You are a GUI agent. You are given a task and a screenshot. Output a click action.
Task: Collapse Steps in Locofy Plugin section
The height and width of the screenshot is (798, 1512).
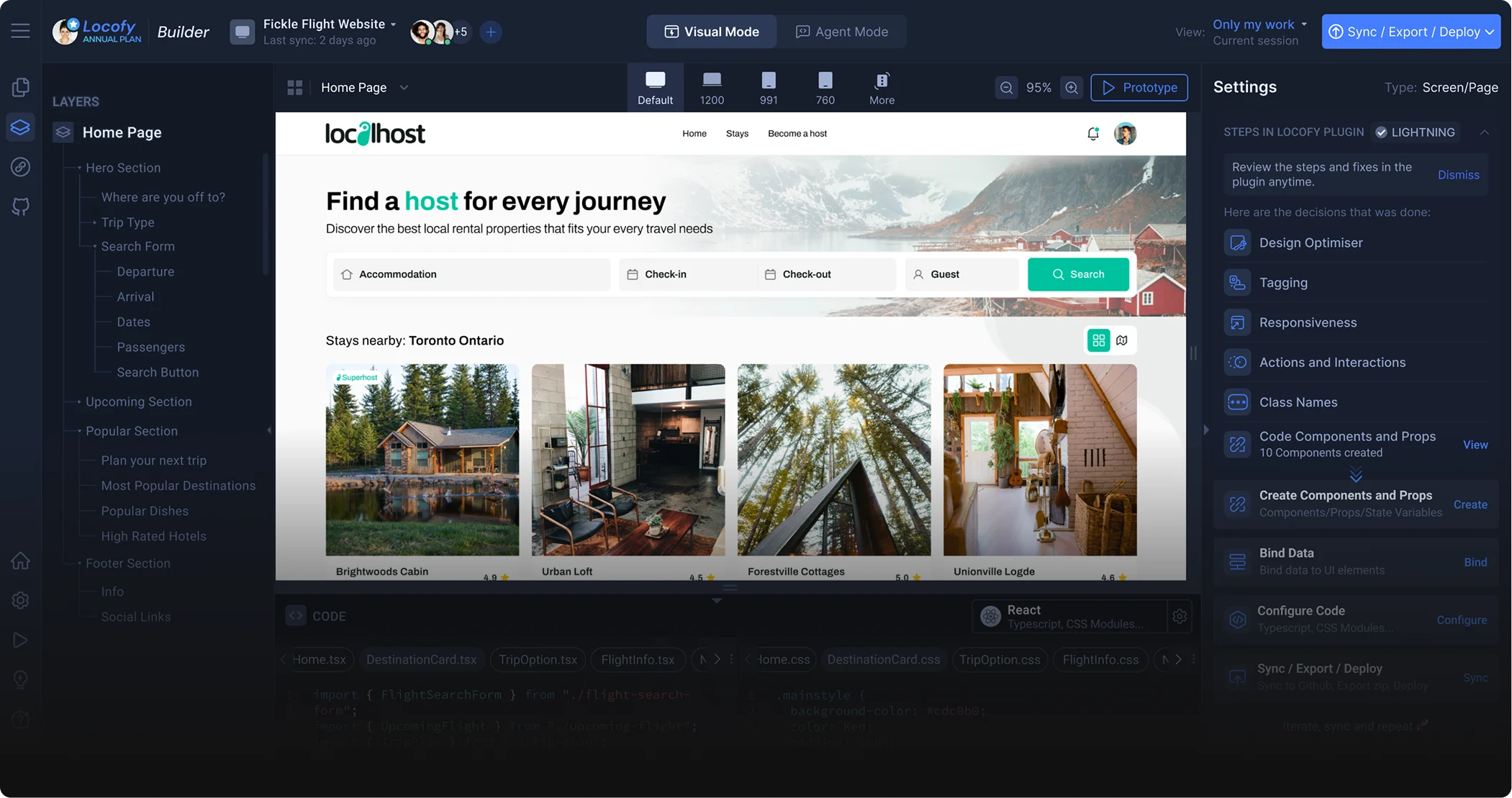click(1484, 132)
